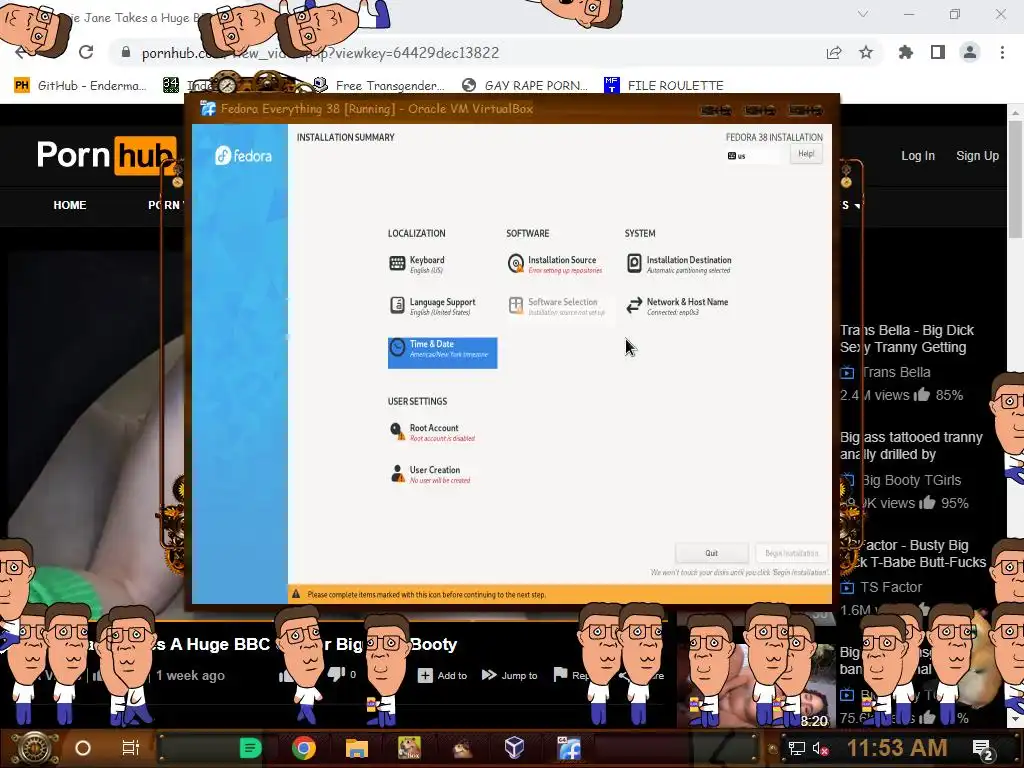
Task: Open the FILE ROULETTE bookmark
Action: click(x=664, y=86)
